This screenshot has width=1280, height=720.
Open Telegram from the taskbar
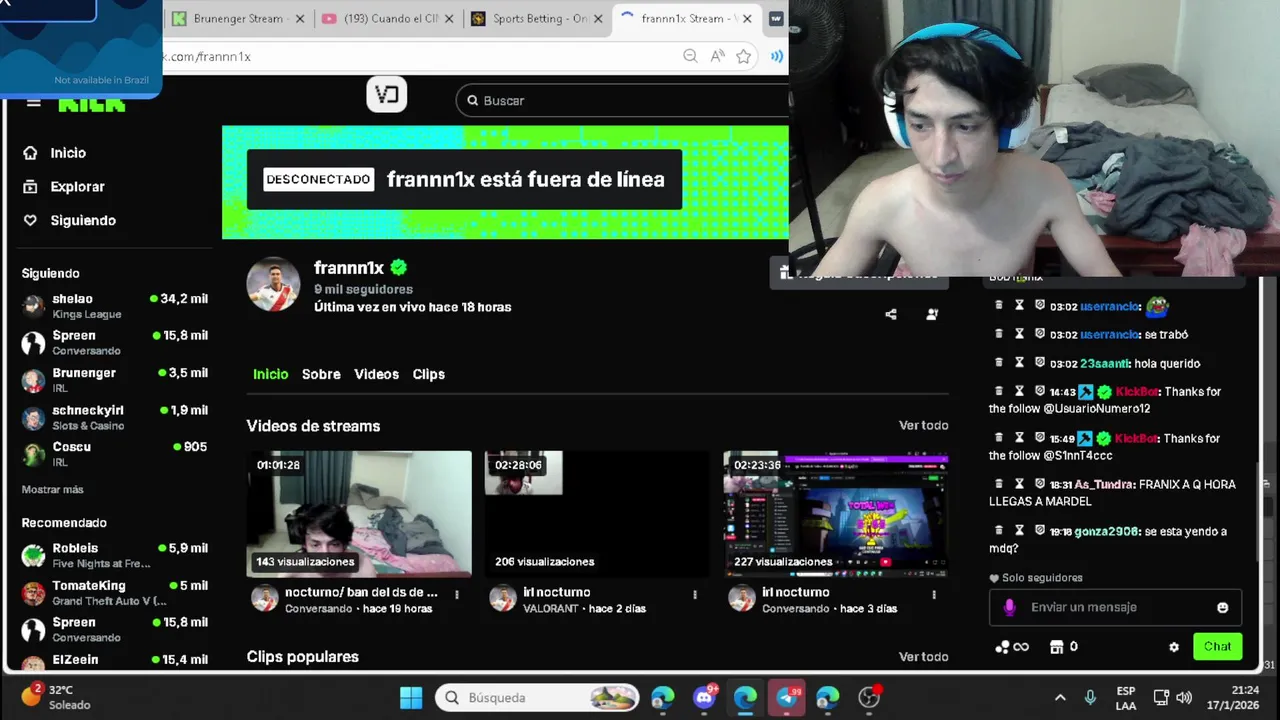787,697
